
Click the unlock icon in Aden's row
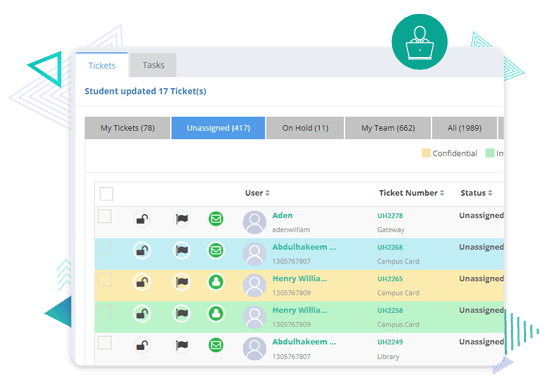142,219
